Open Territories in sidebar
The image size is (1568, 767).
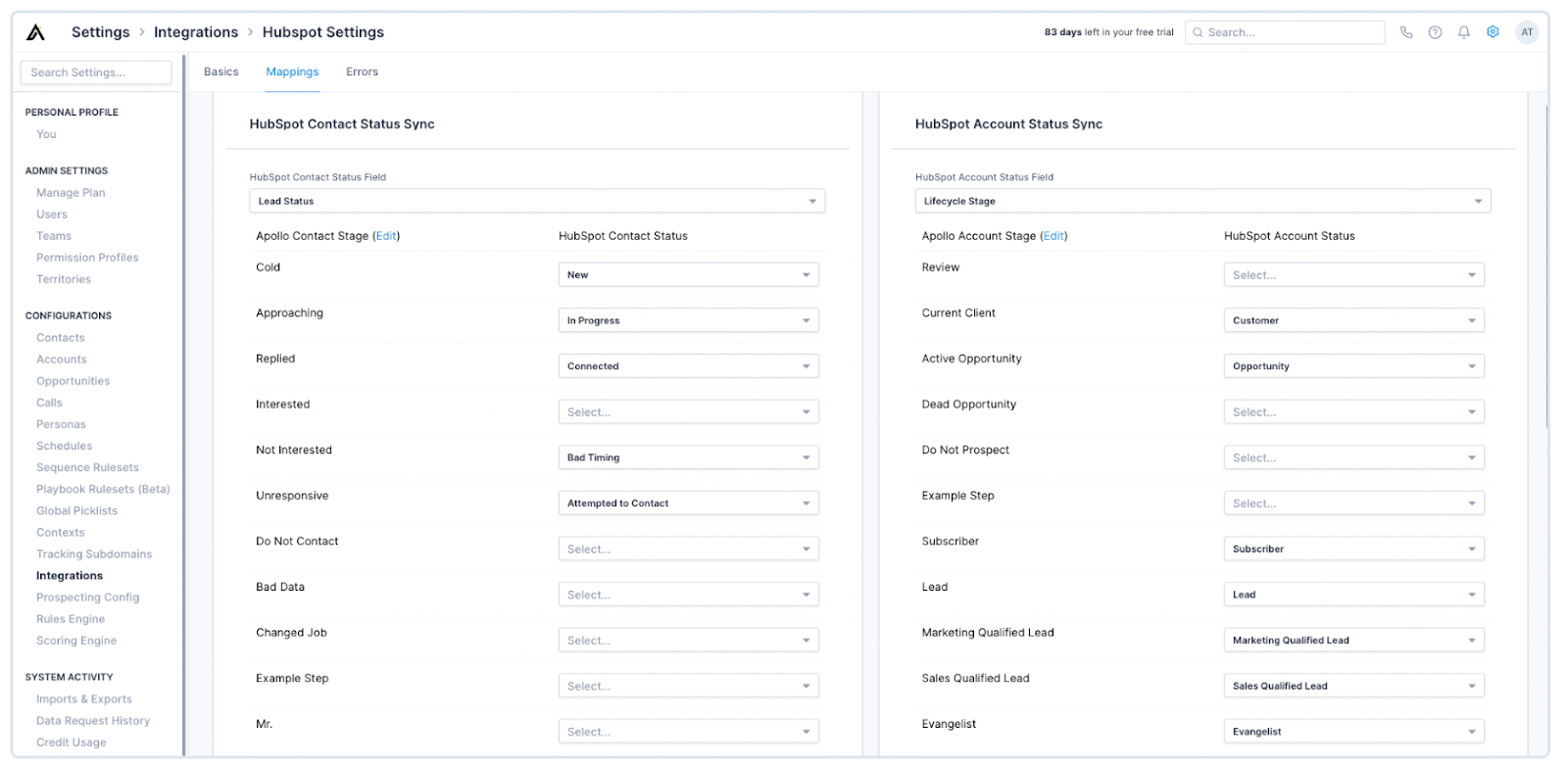[x=64, y=279]
